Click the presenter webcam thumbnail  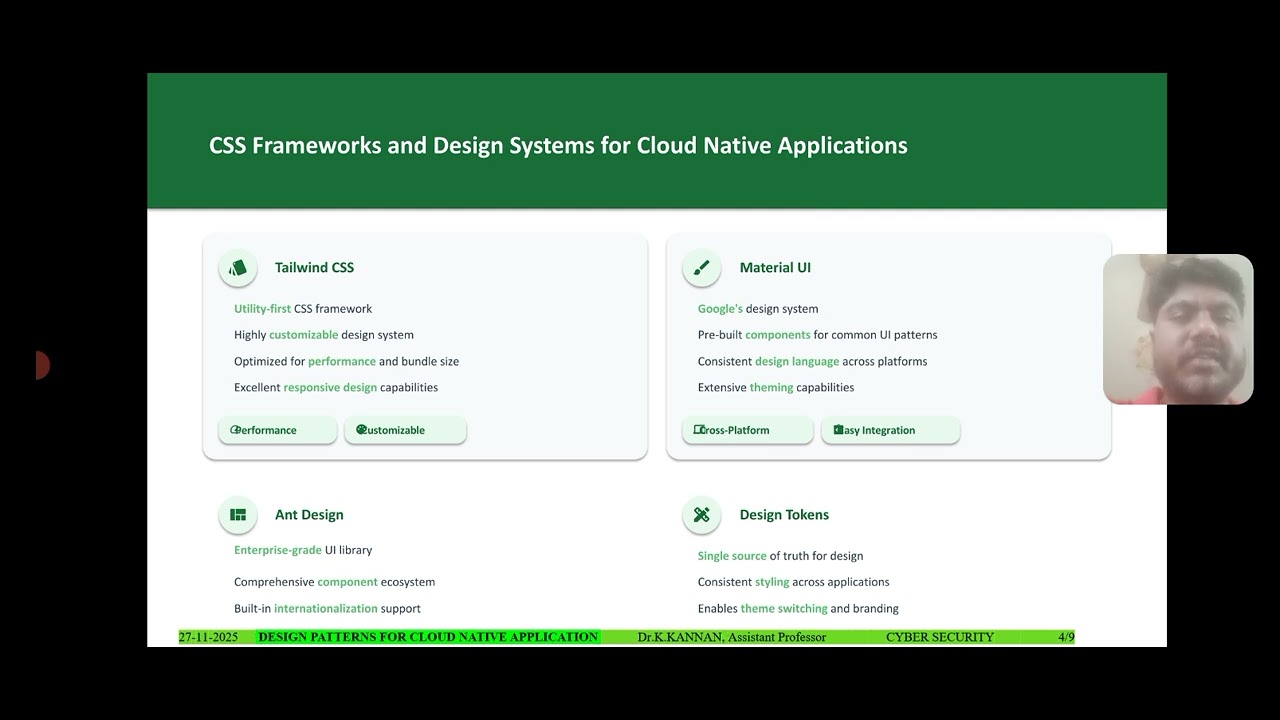(1178, 329)
